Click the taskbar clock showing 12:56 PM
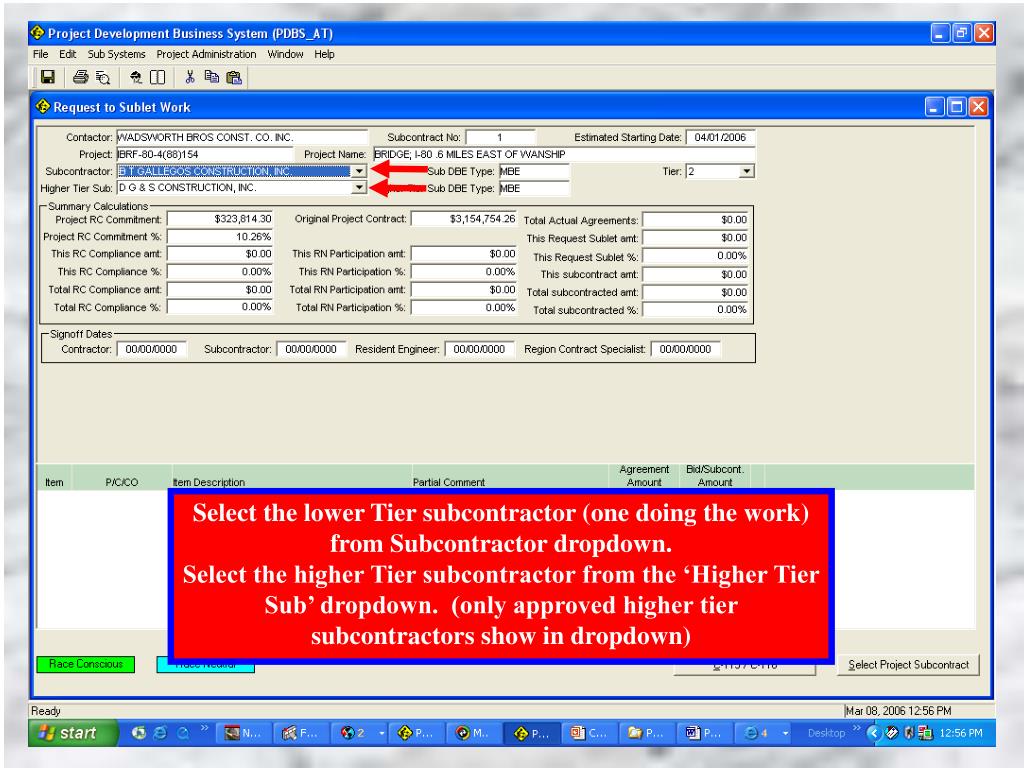 click(961, 733)
